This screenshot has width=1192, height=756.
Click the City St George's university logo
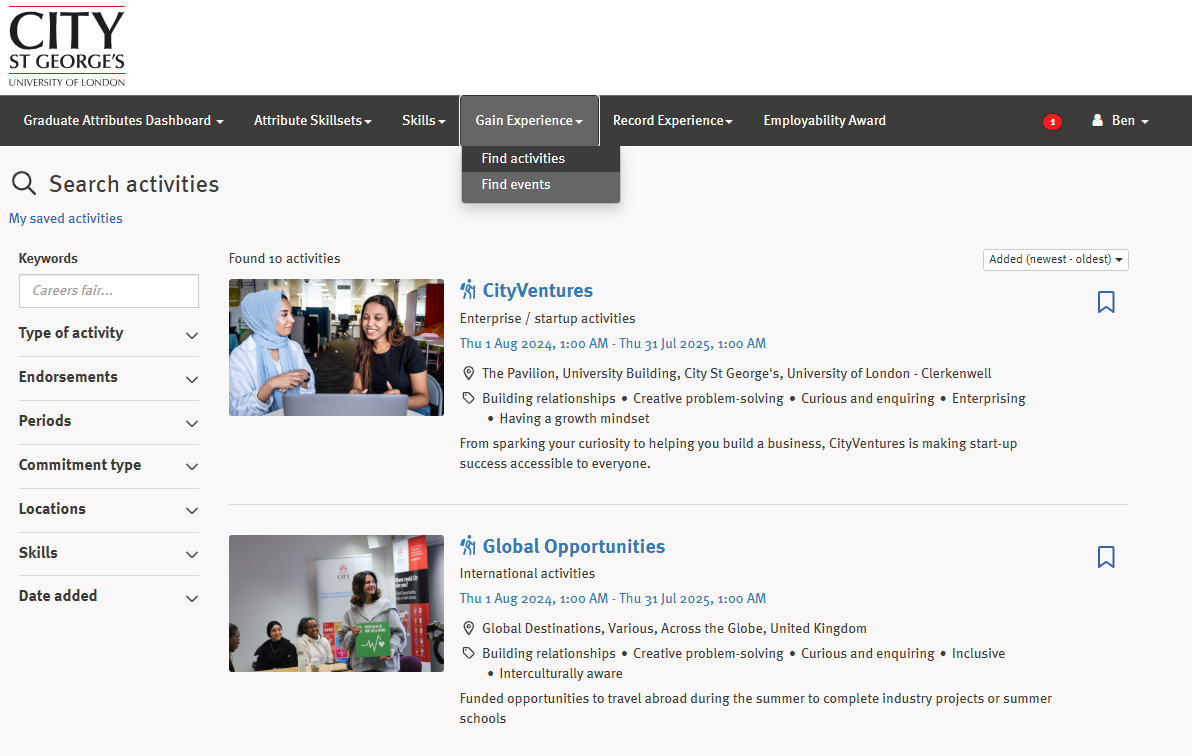pos(67,46)
